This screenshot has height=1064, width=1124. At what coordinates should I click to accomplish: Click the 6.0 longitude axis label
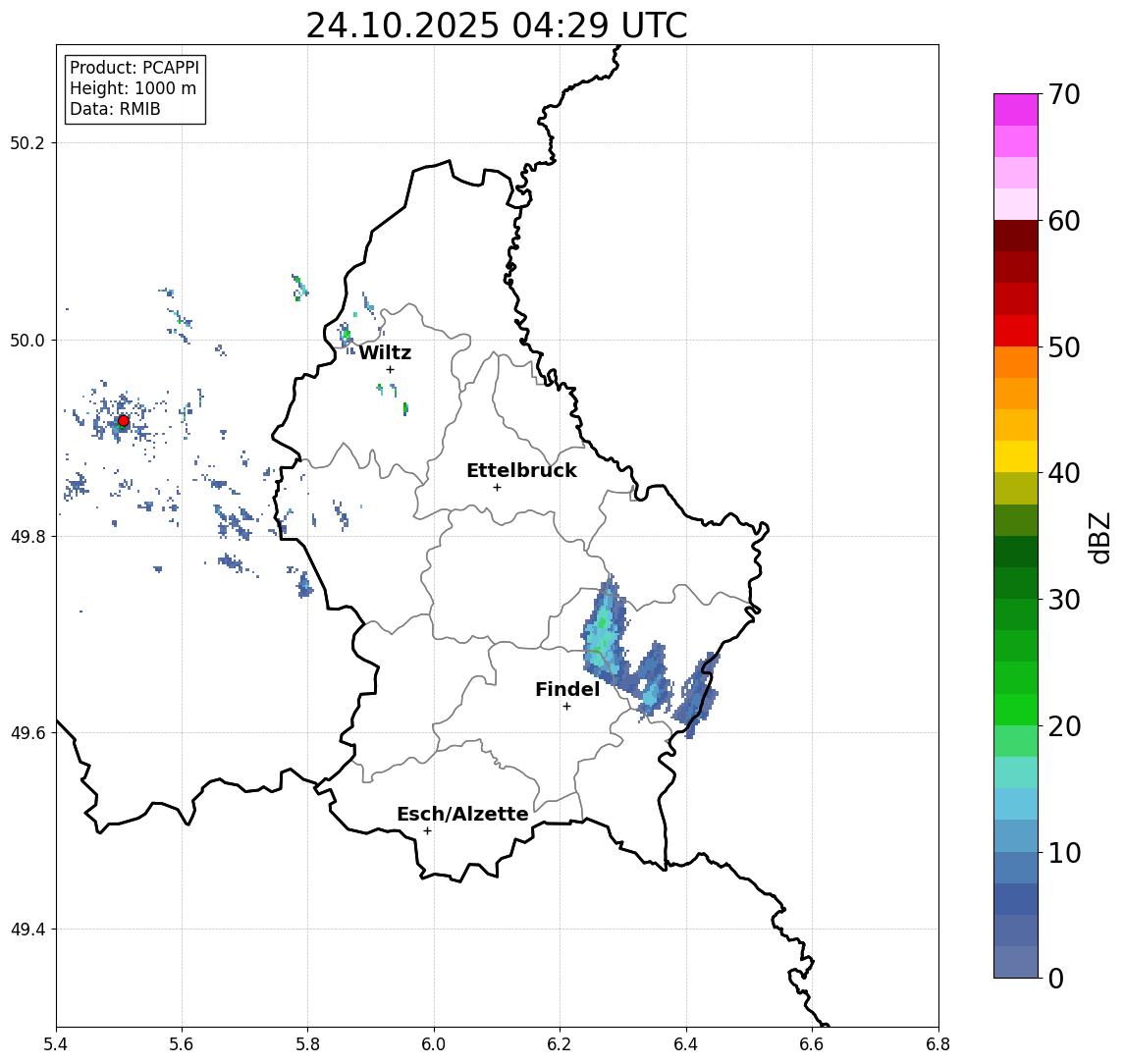pyautogui.click(x=434, y=1044)
